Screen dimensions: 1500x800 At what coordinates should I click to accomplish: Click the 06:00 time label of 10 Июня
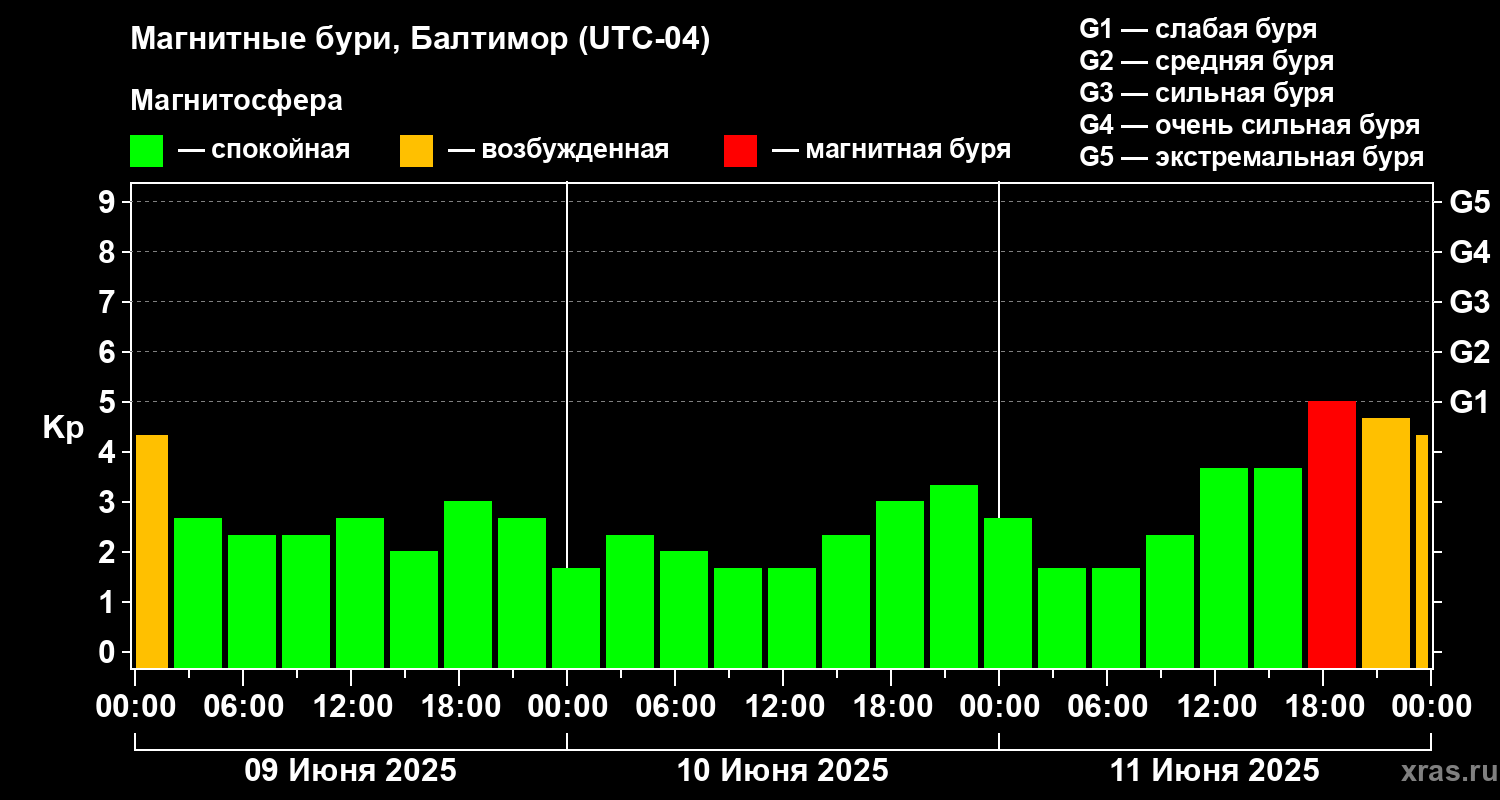click(x=675, y=707)
